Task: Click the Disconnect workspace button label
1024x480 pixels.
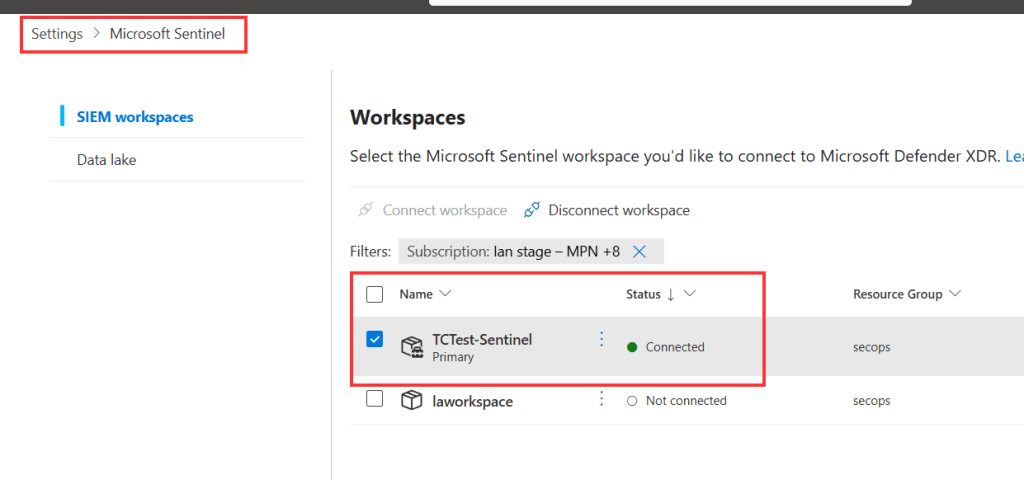Action: pyautogui.click(x=619, y=210)
